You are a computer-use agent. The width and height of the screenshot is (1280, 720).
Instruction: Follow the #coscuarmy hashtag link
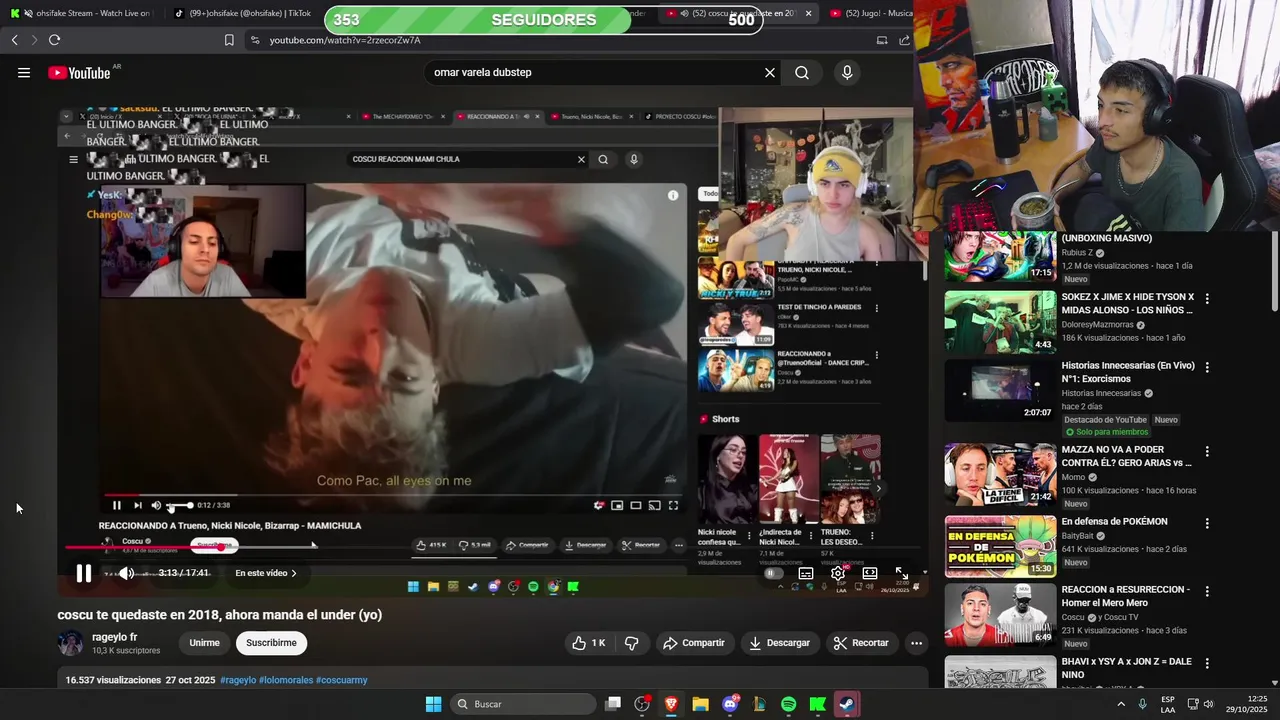tap(342, 680)
